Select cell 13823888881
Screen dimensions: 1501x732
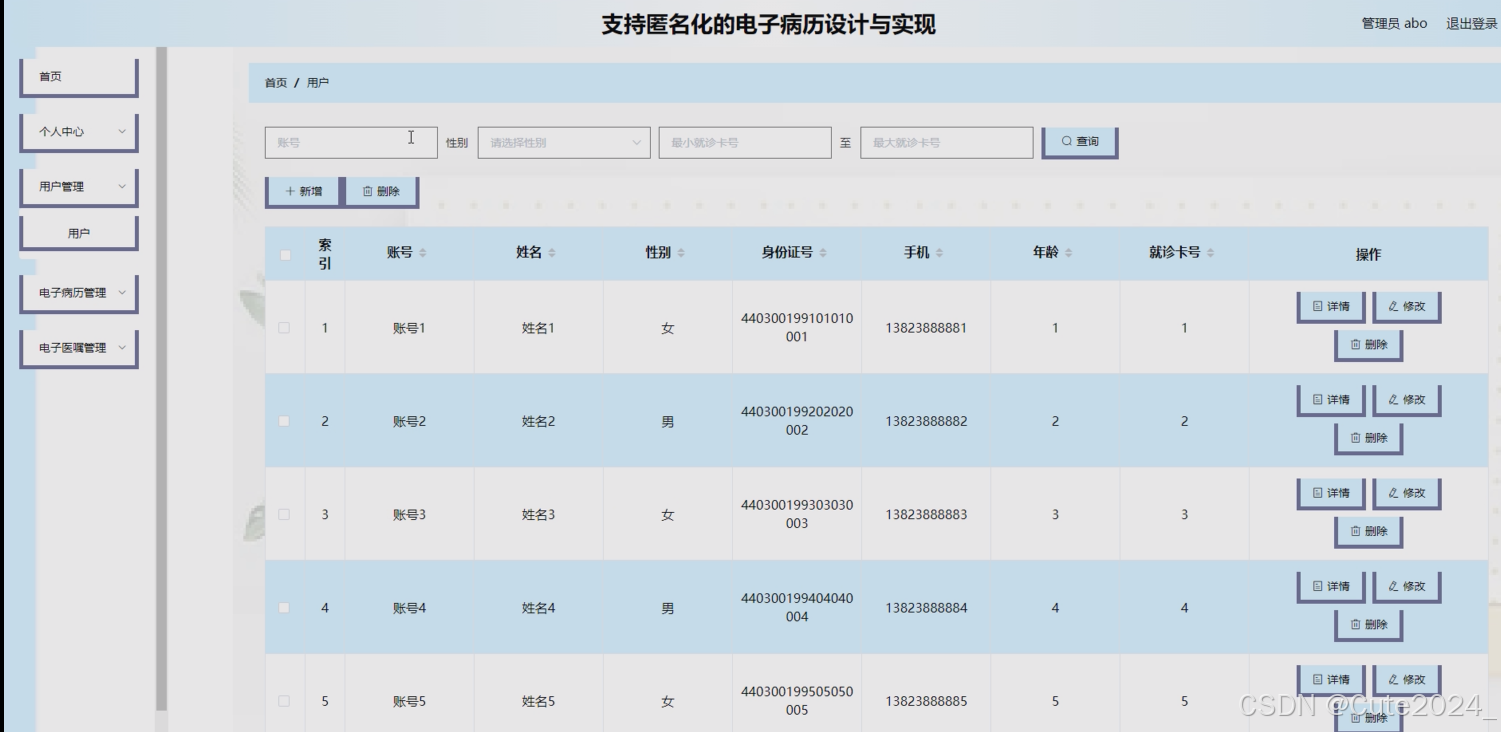(x=926, y=328)
